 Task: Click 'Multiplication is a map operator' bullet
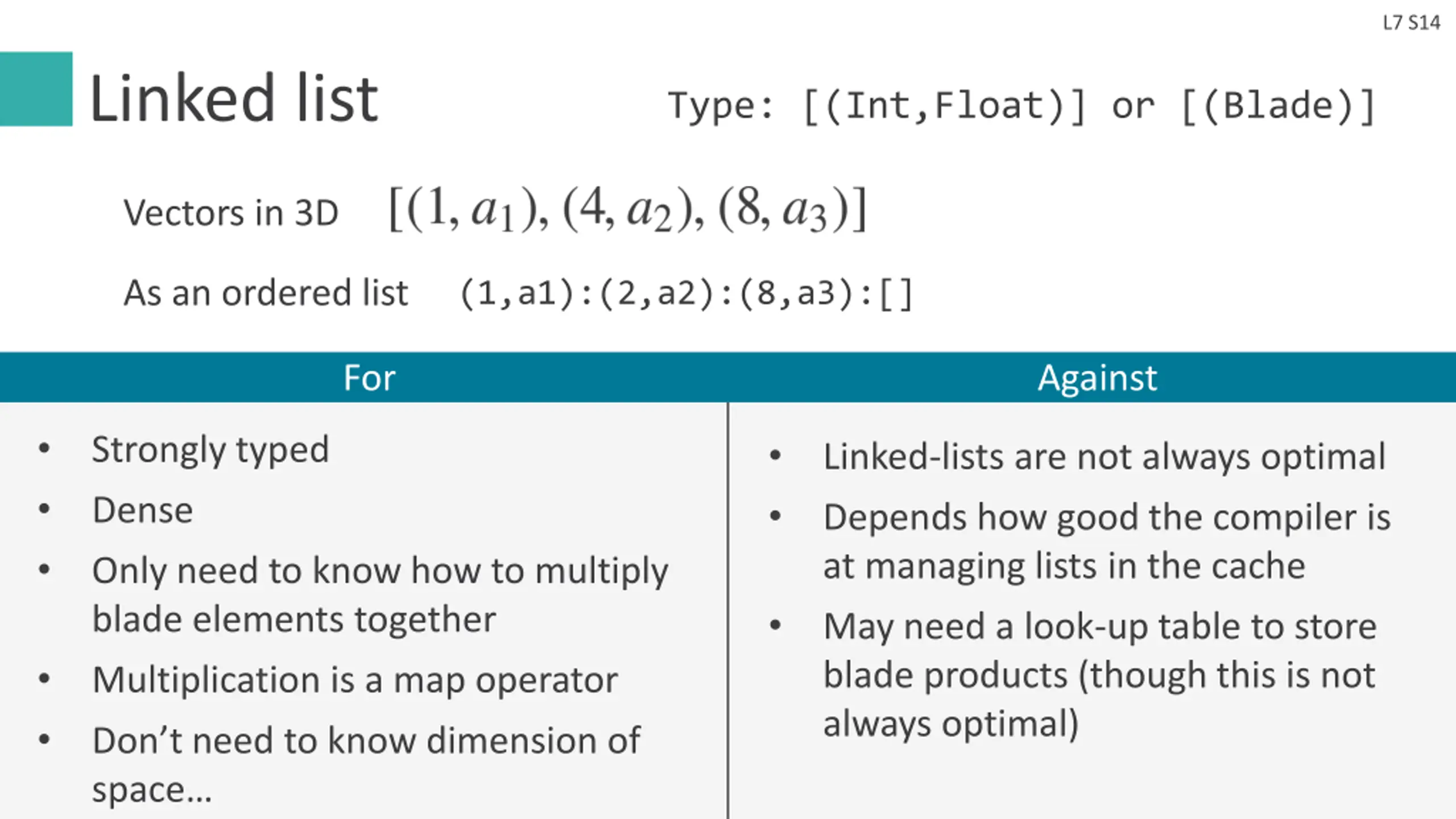[x=355, y=680]
